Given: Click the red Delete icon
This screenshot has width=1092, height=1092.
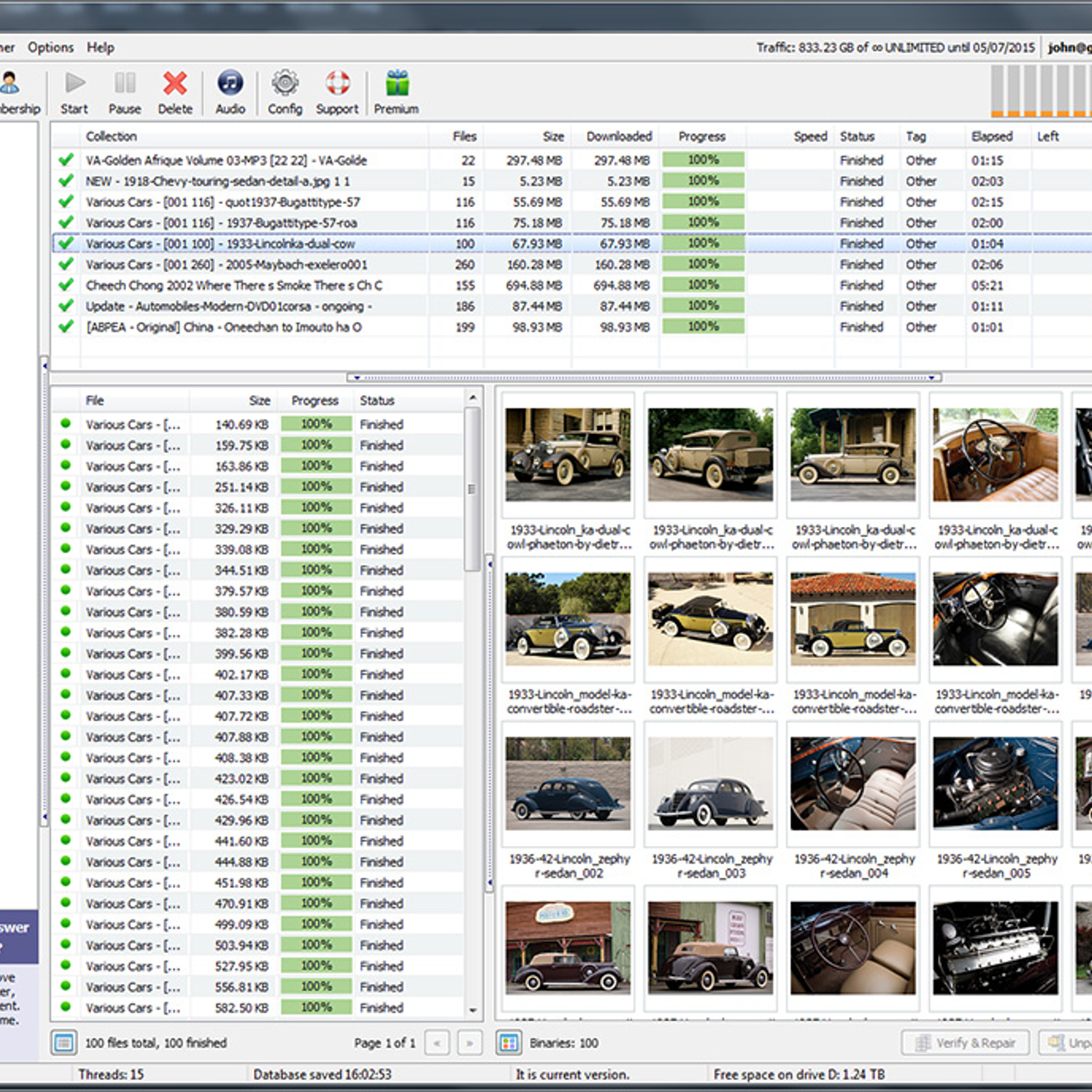Looking at the screenshot, I should [x=175, y=83].
